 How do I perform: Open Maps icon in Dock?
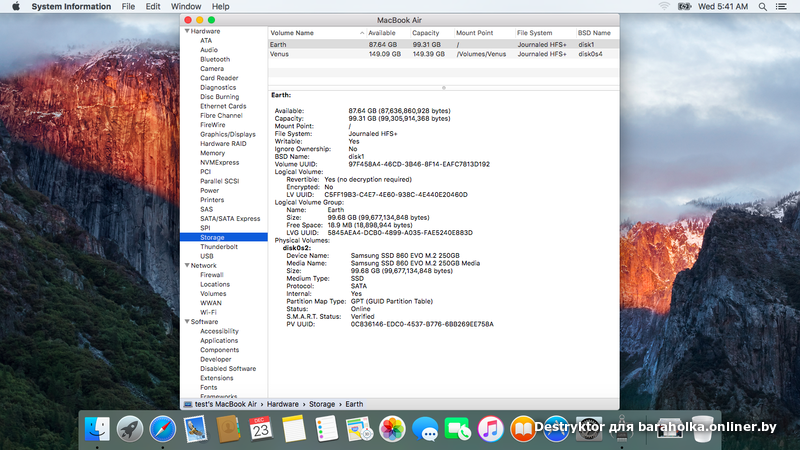coord(359,429)
